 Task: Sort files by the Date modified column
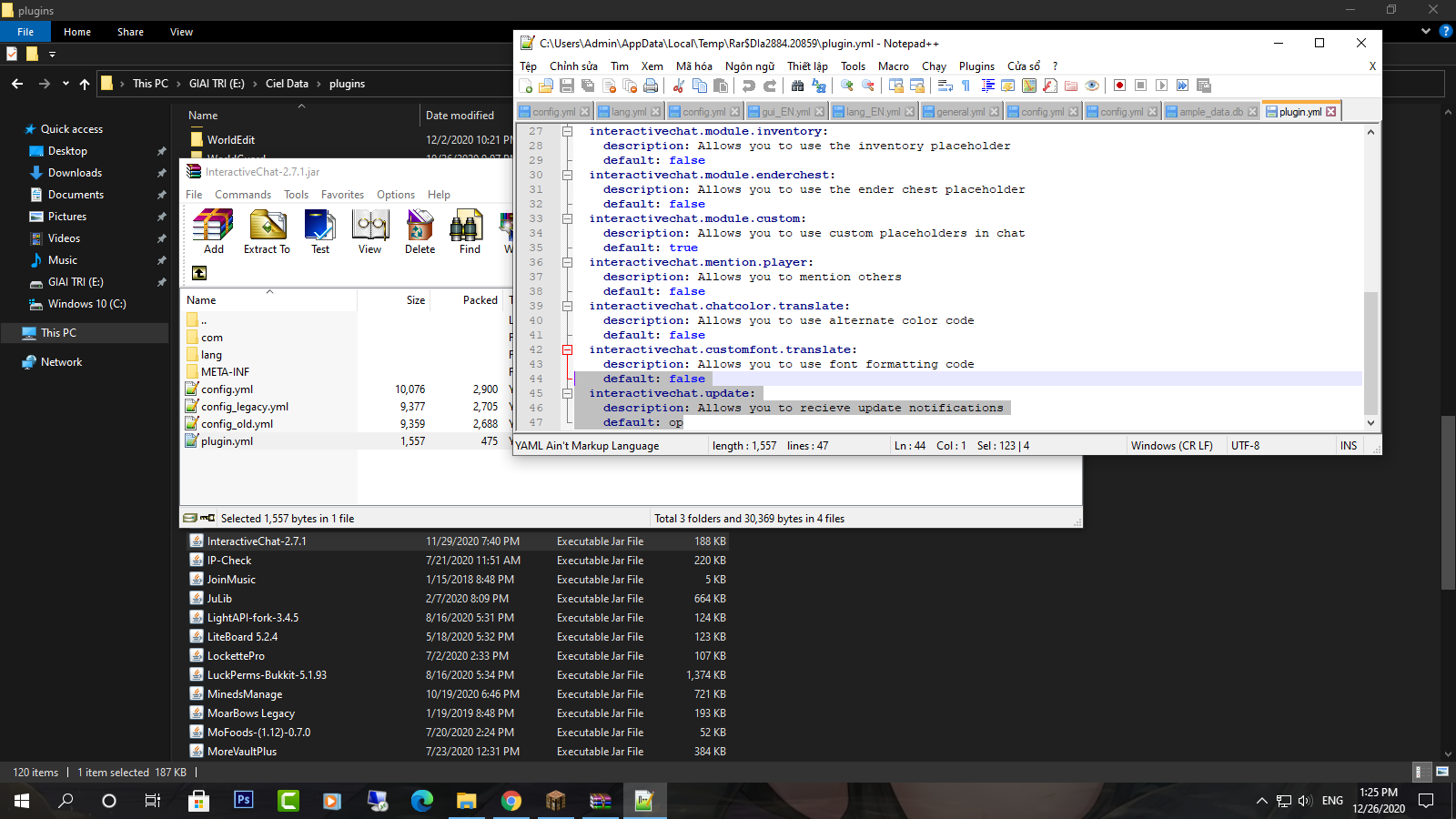(460, 116)
